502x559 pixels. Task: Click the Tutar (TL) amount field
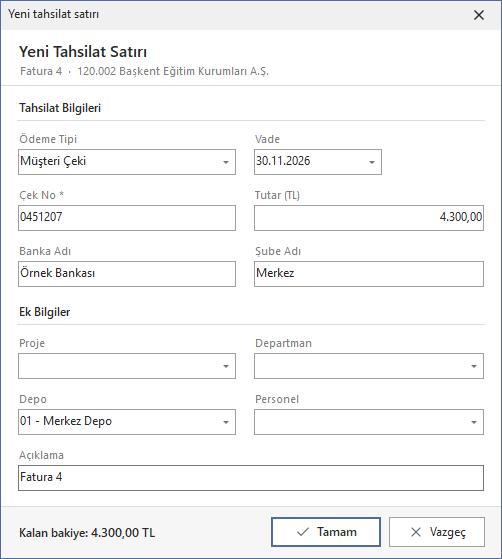coord(369,218)
